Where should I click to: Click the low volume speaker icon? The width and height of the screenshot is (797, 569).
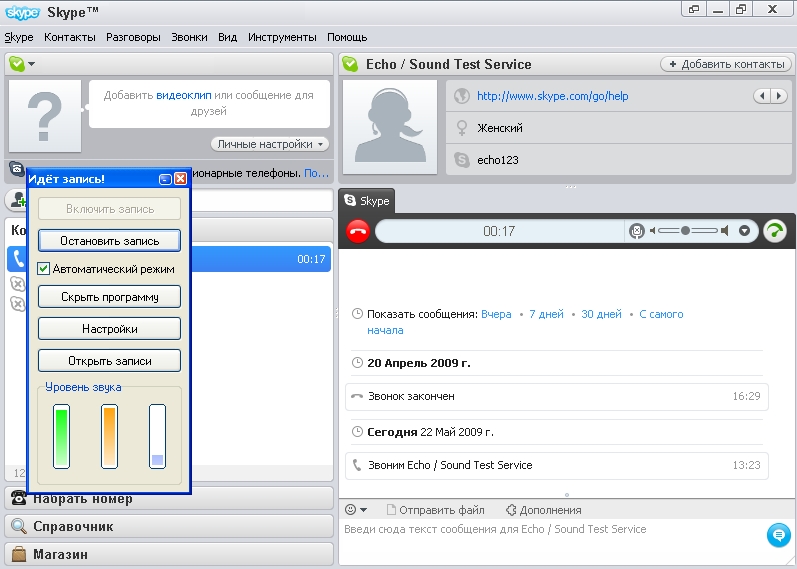[x=652, y=231]
